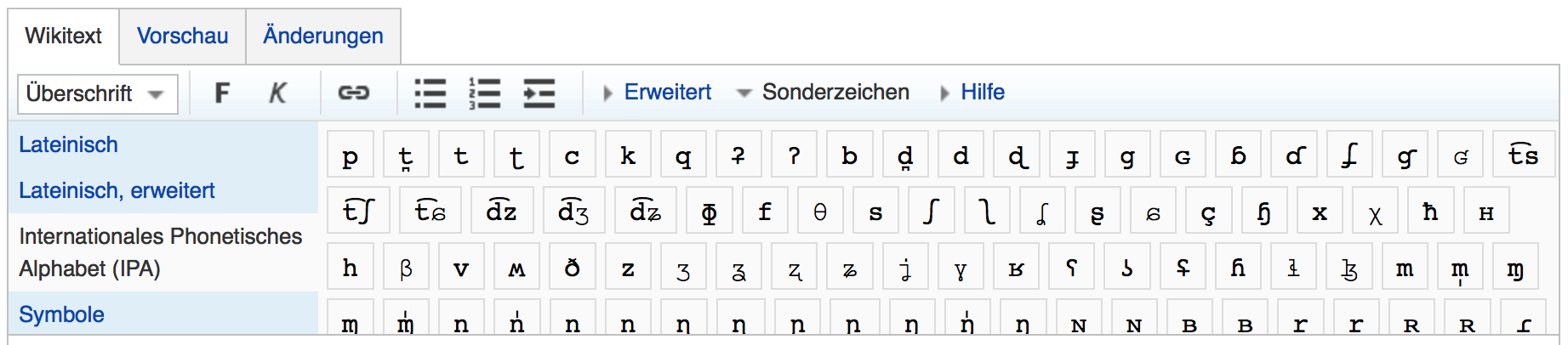Insert a link with the chain icon
Screen dimensions: 1568x345
353,93
